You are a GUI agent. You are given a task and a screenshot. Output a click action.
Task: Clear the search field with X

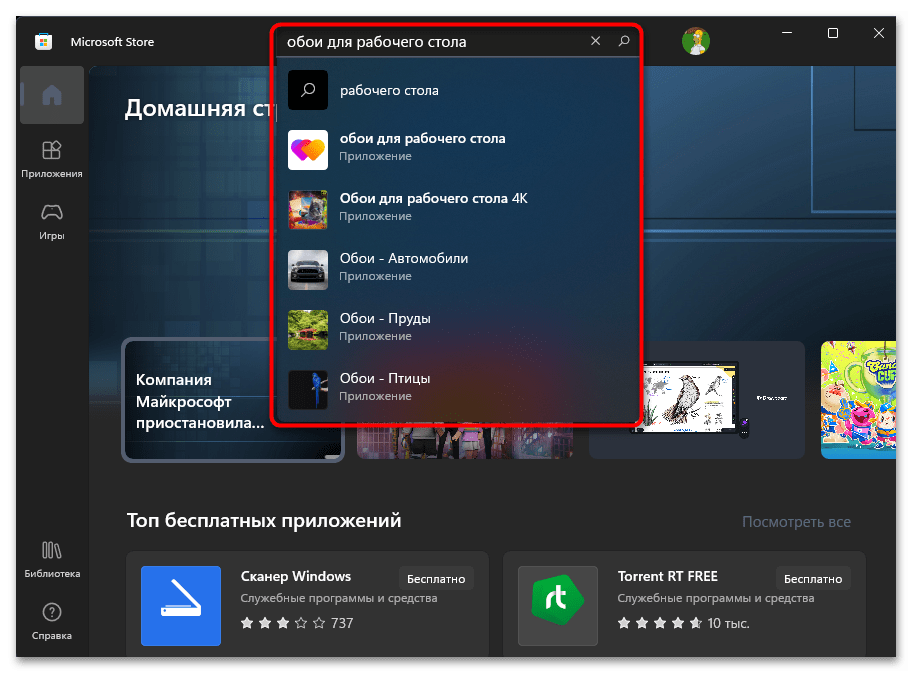click(596, 41)
